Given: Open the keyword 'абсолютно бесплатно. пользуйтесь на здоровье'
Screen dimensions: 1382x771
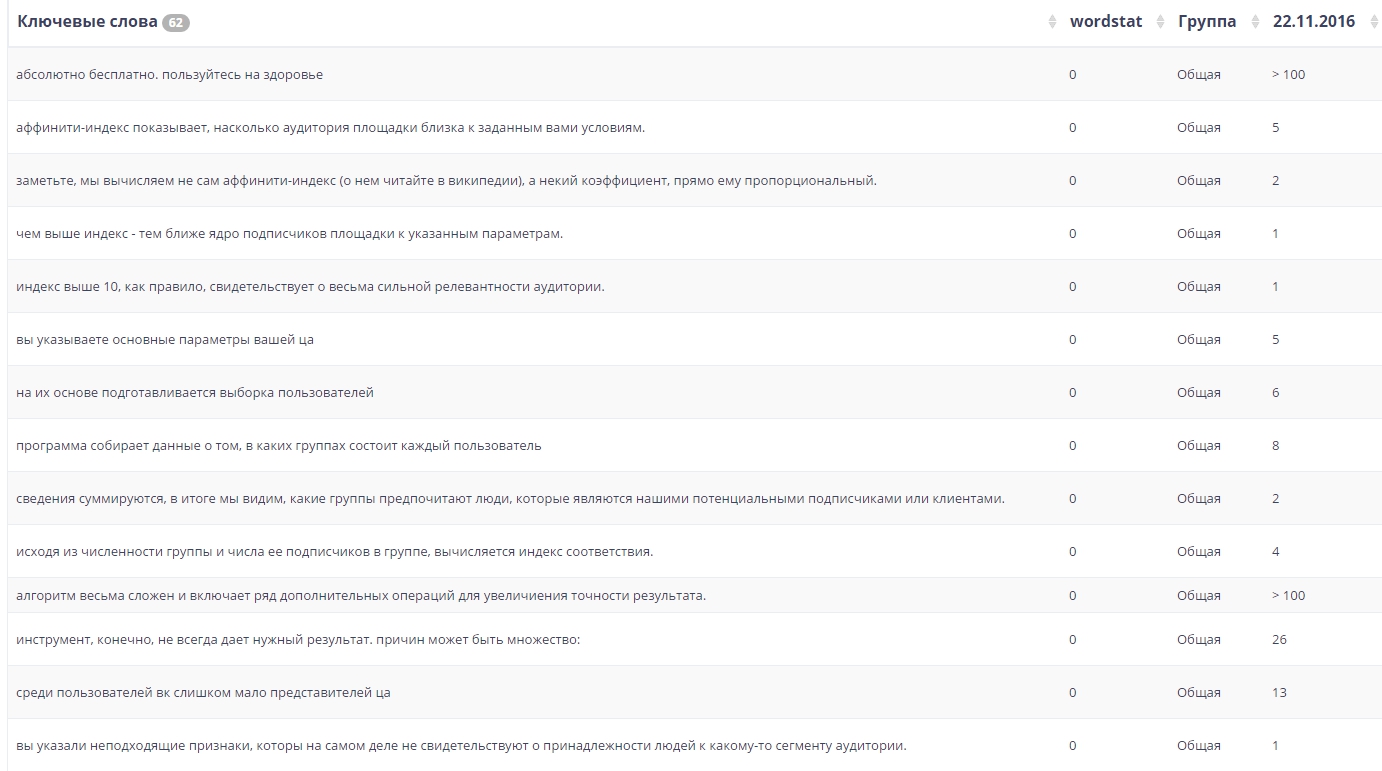Looking at the screenshot, I should tap(169, 75).
